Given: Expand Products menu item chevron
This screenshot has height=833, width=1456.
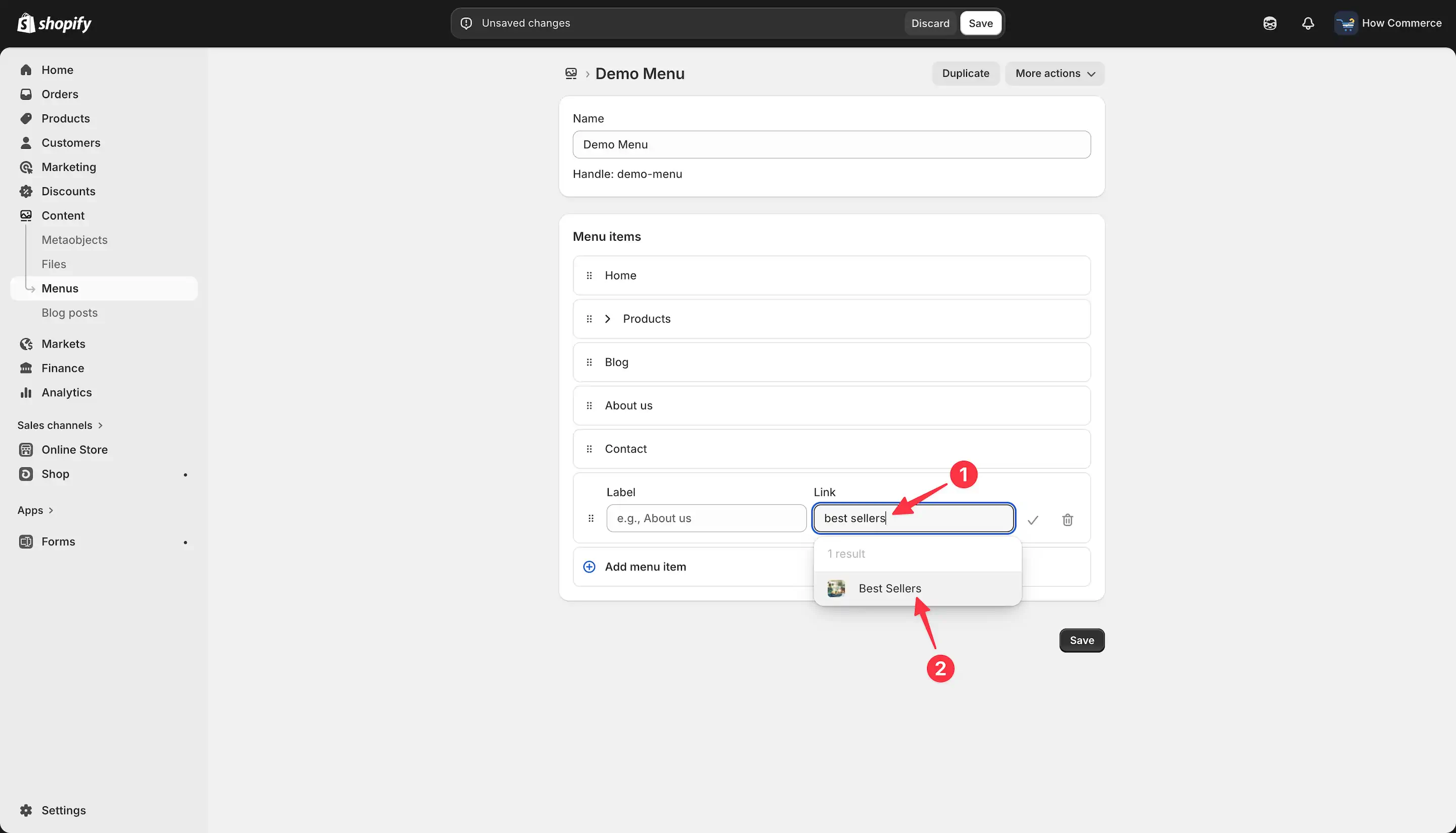Looking at the screenshot, I should click(x=608, y=319).
